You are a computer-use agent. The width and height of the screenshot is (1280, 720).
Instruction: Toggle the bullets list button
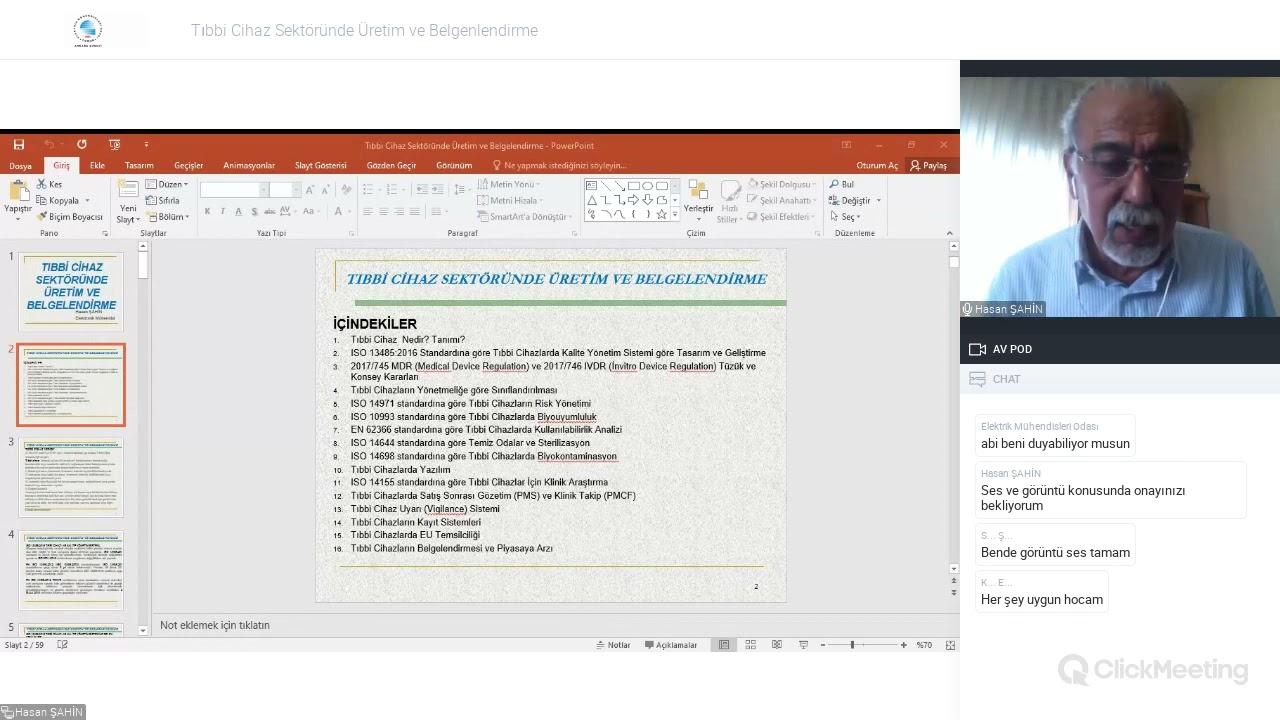[367, 189]
